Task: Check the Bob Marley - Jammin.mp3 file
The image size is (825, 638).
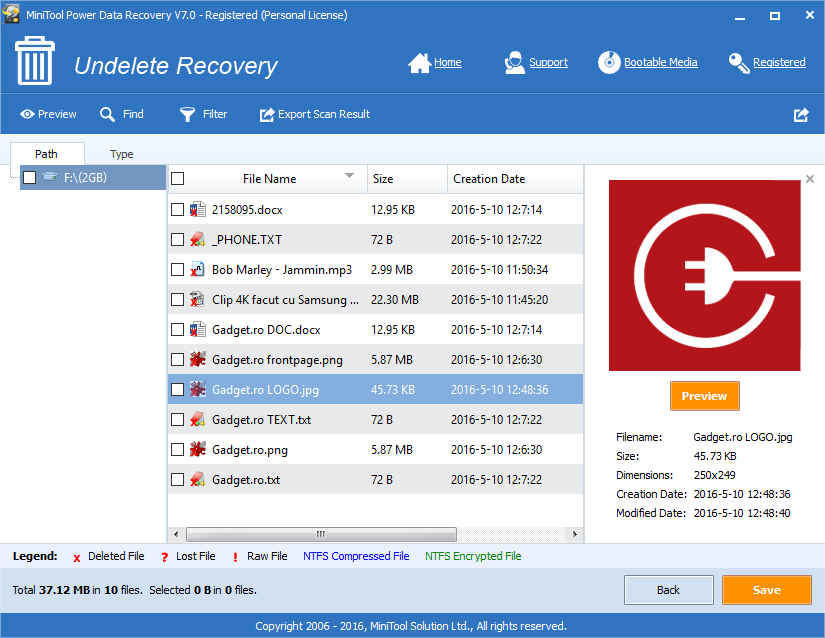Action: [178, 270]
